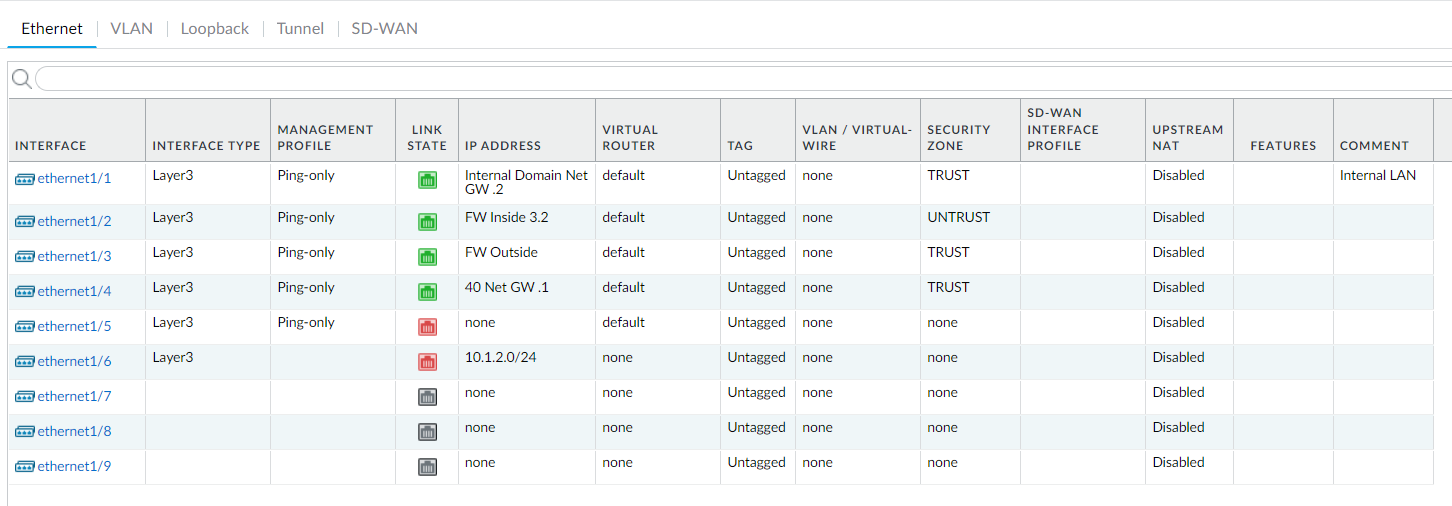
Task: Click red link state icon for ethernet1/6
Action: [427, 362]
